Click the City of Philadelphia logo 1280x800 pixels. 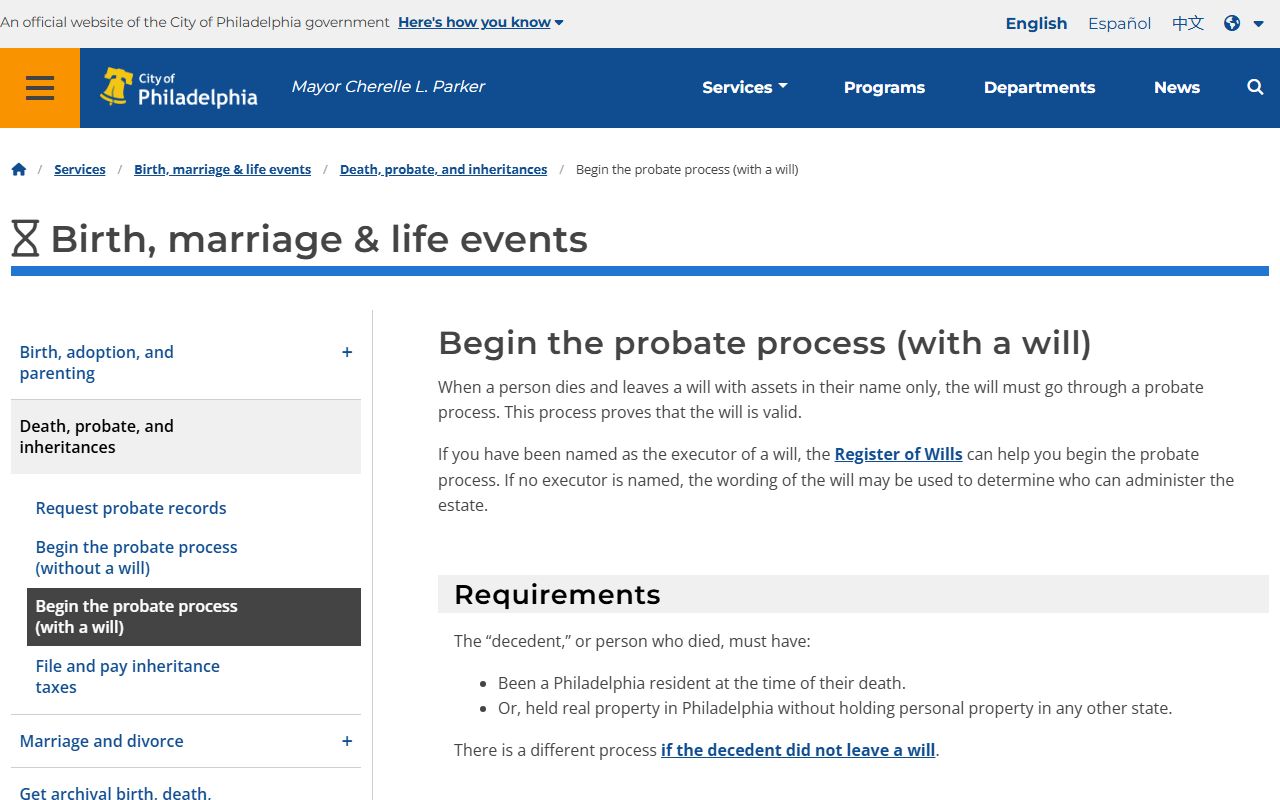pyautogui.click(x=179, y=87)
